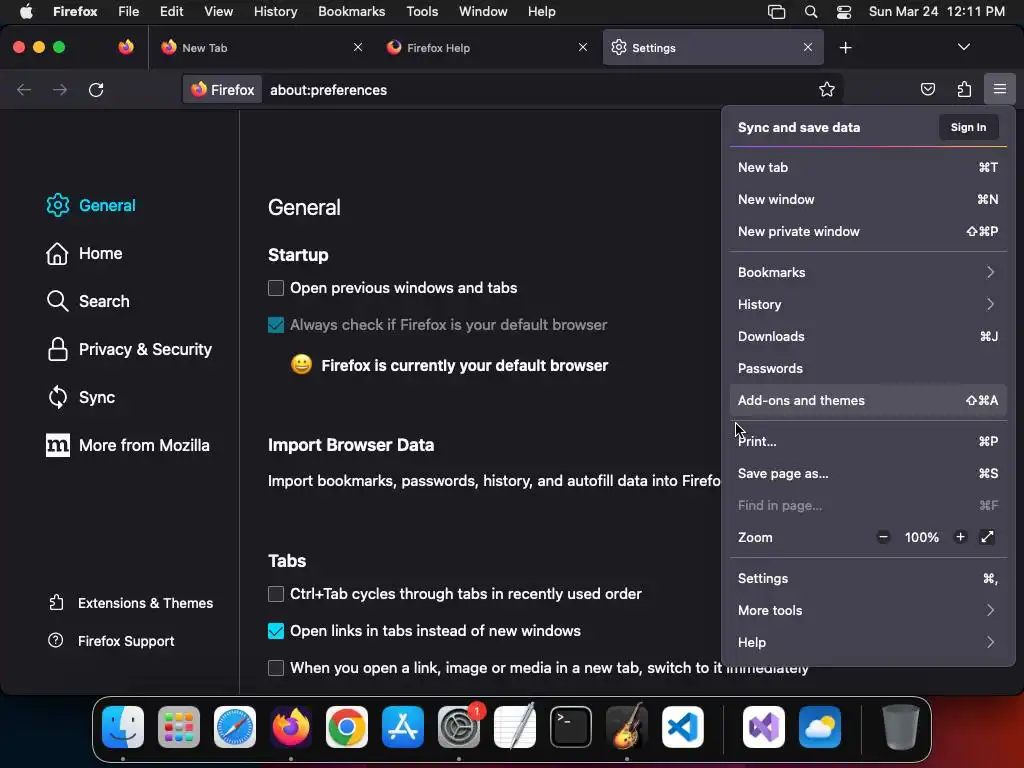Click the Firefox identity box in URL bar
This screenshot has width=1024, height=768.
click(223, 89)
